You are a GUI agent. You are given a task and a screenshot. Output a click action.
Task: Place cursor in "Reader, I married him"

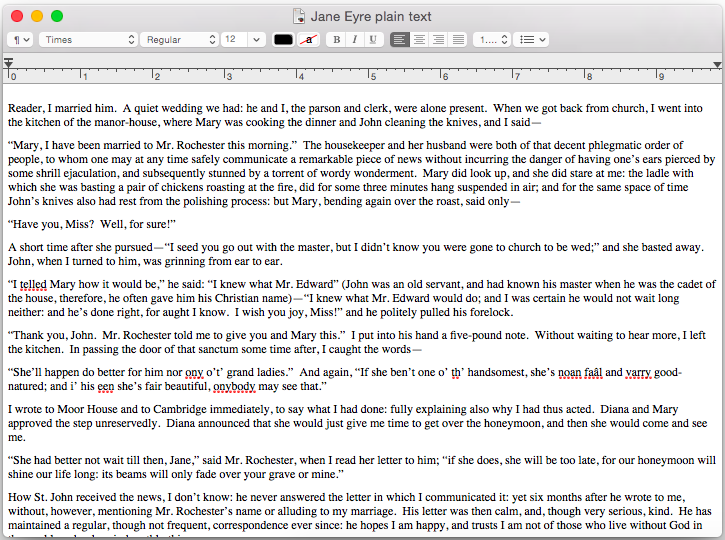coord(61,108)
